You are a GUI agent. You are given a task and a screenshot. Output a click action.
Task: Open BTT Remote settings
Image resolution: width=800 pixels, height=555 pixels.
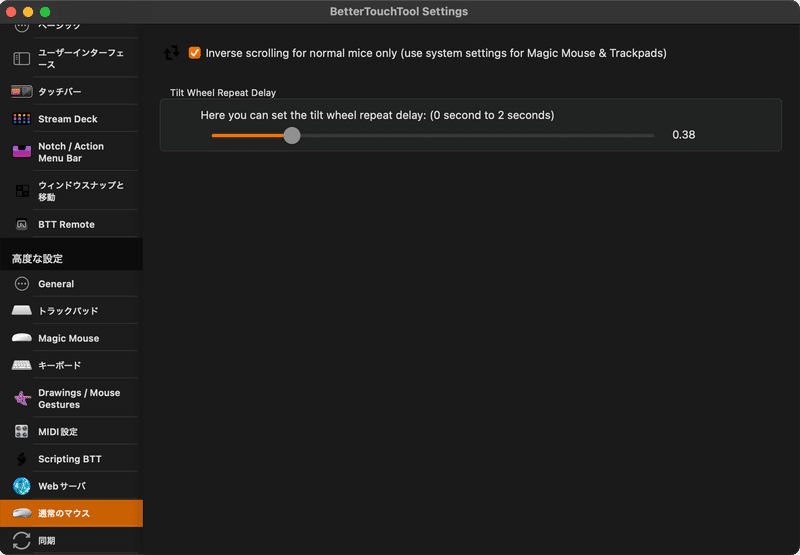(71, 224)
